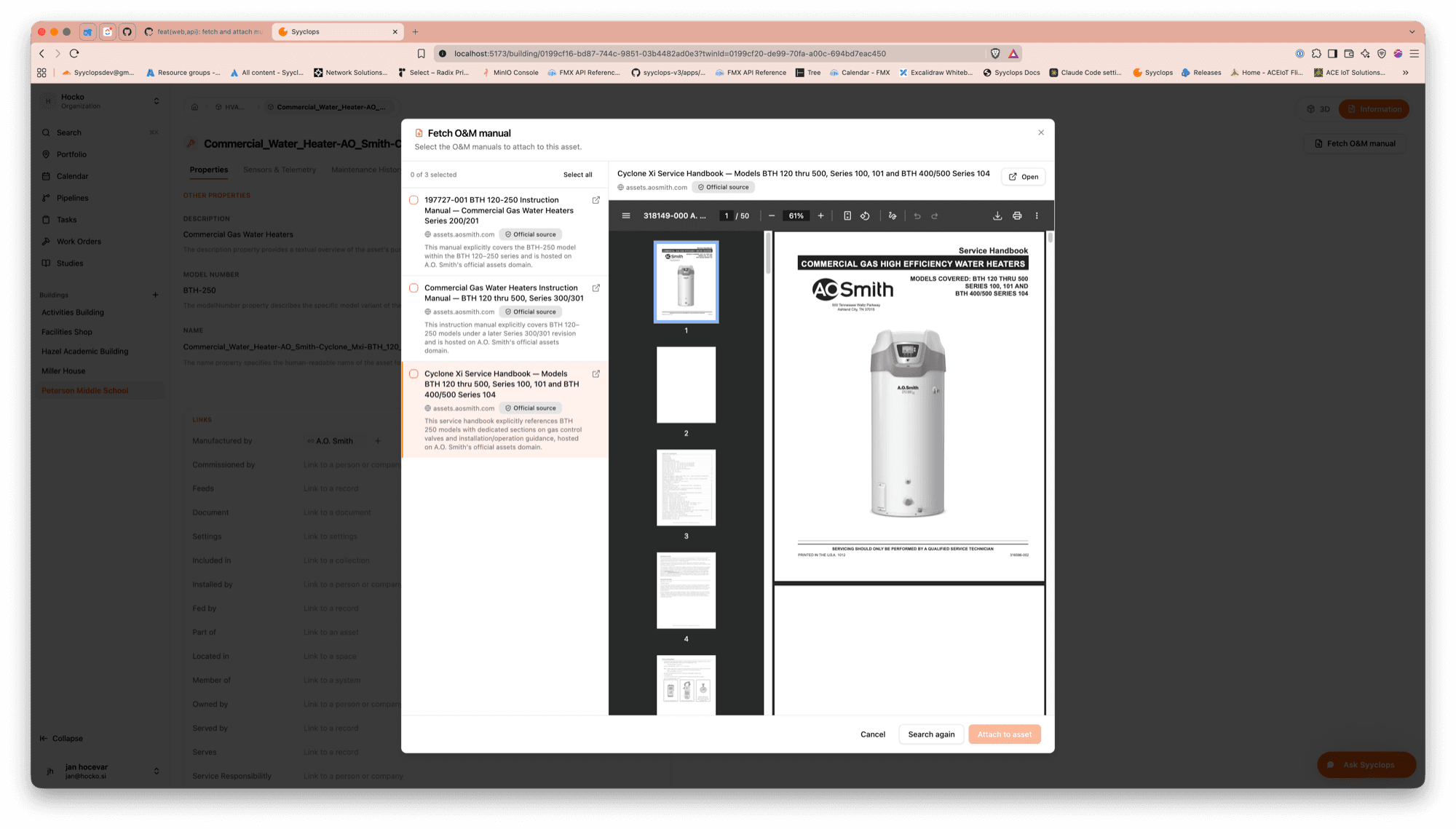
Task: Click Attach to asset button
Action: pos(1005,734)
